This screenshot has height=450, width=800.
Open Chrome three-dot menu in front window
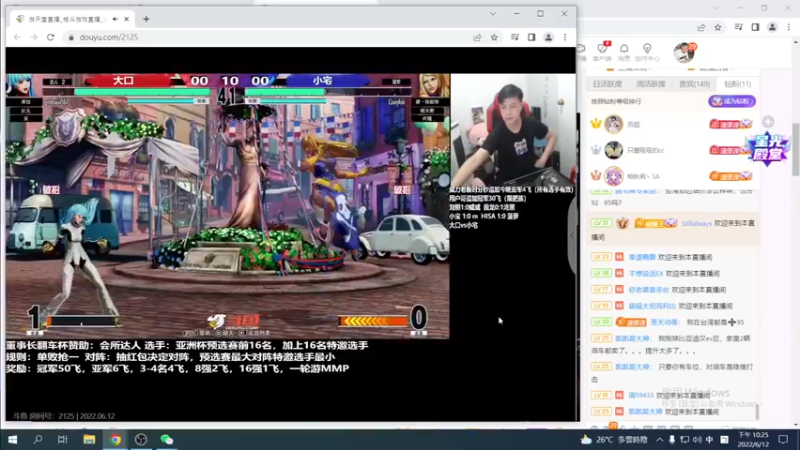pyautogui.click(x=565, y=37)
